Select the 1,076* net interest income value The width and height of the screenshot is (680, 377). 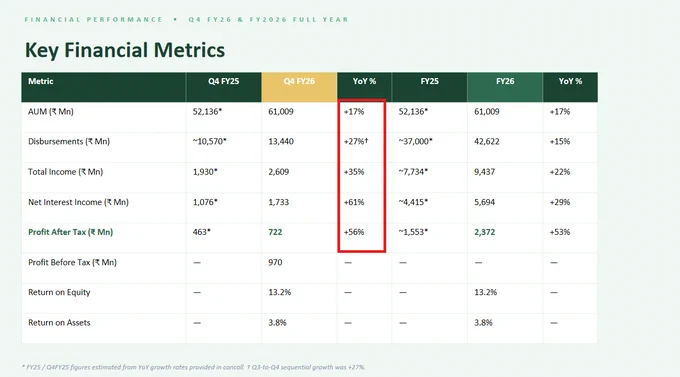(x=205, y=202)
